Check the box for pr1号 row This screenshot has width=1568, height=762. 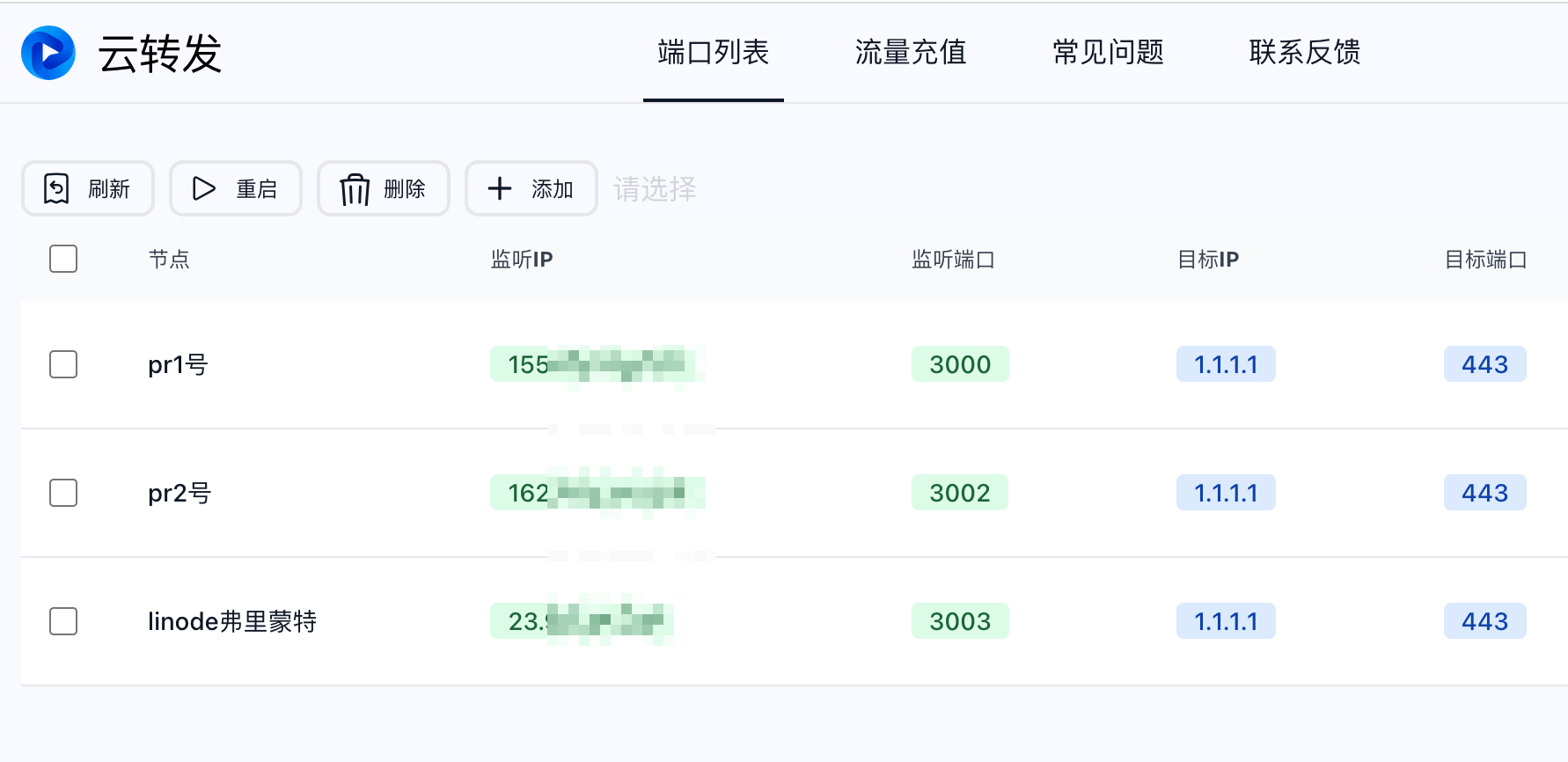point(63,364)
